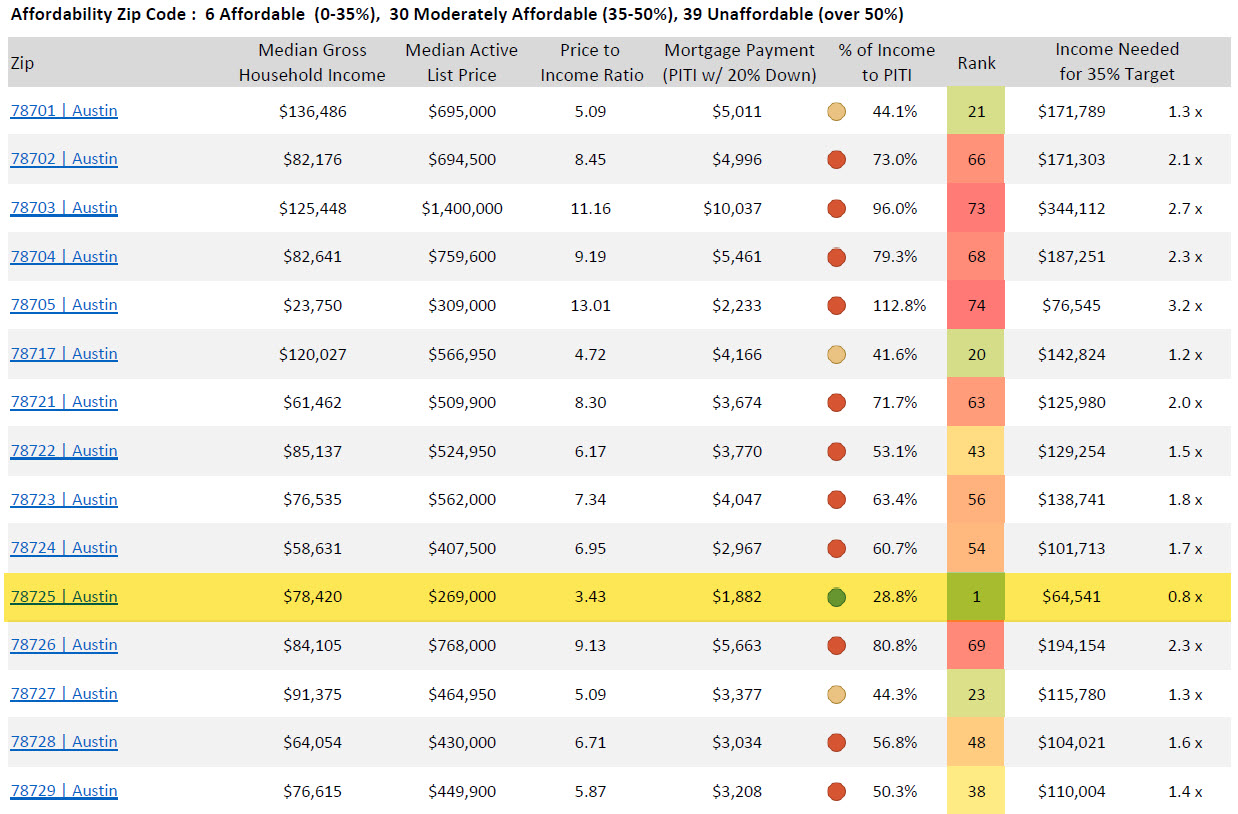The image size is (1238, 814).
Task: Click the Income Needed for 35% Target header
Action: point(1117,62)
